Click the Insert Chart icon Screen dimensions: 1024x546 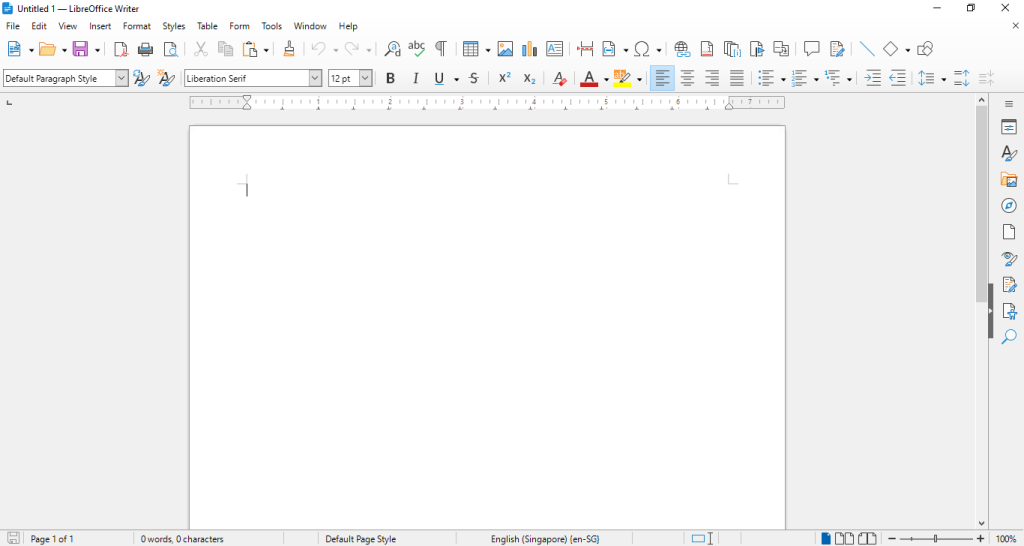530,49
